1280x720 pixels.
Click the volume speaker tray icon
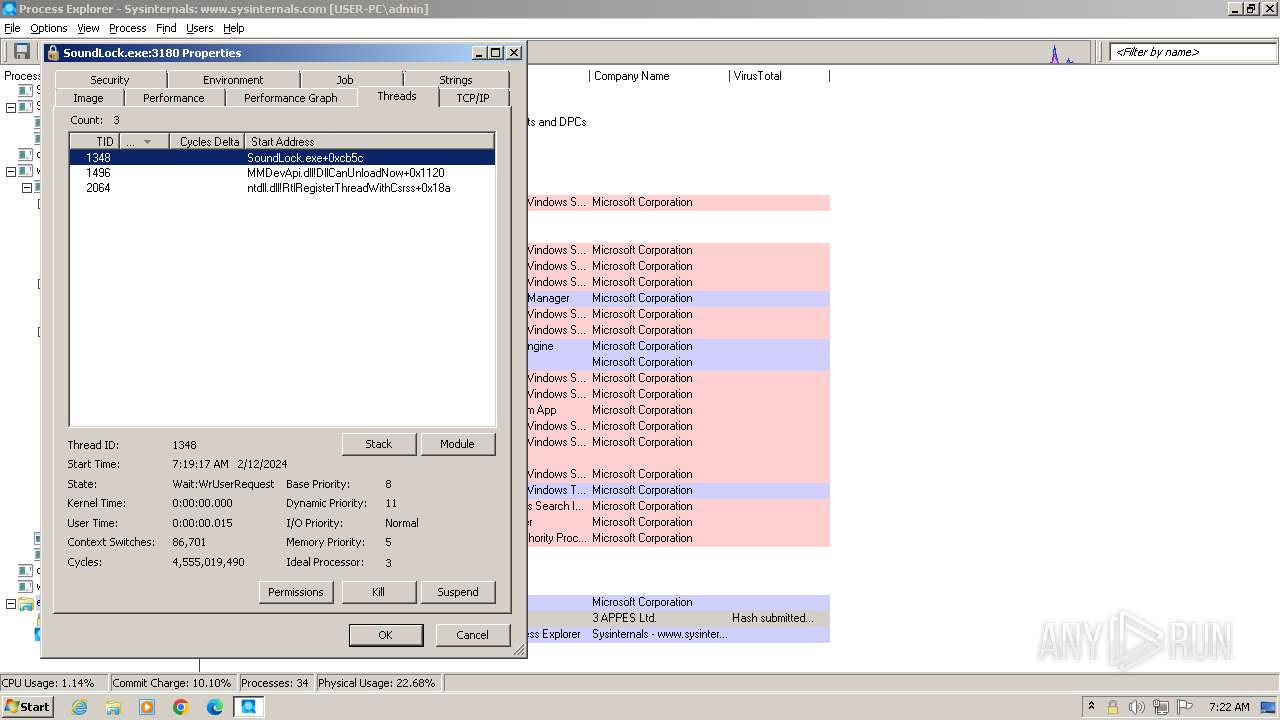point(1136,707)
